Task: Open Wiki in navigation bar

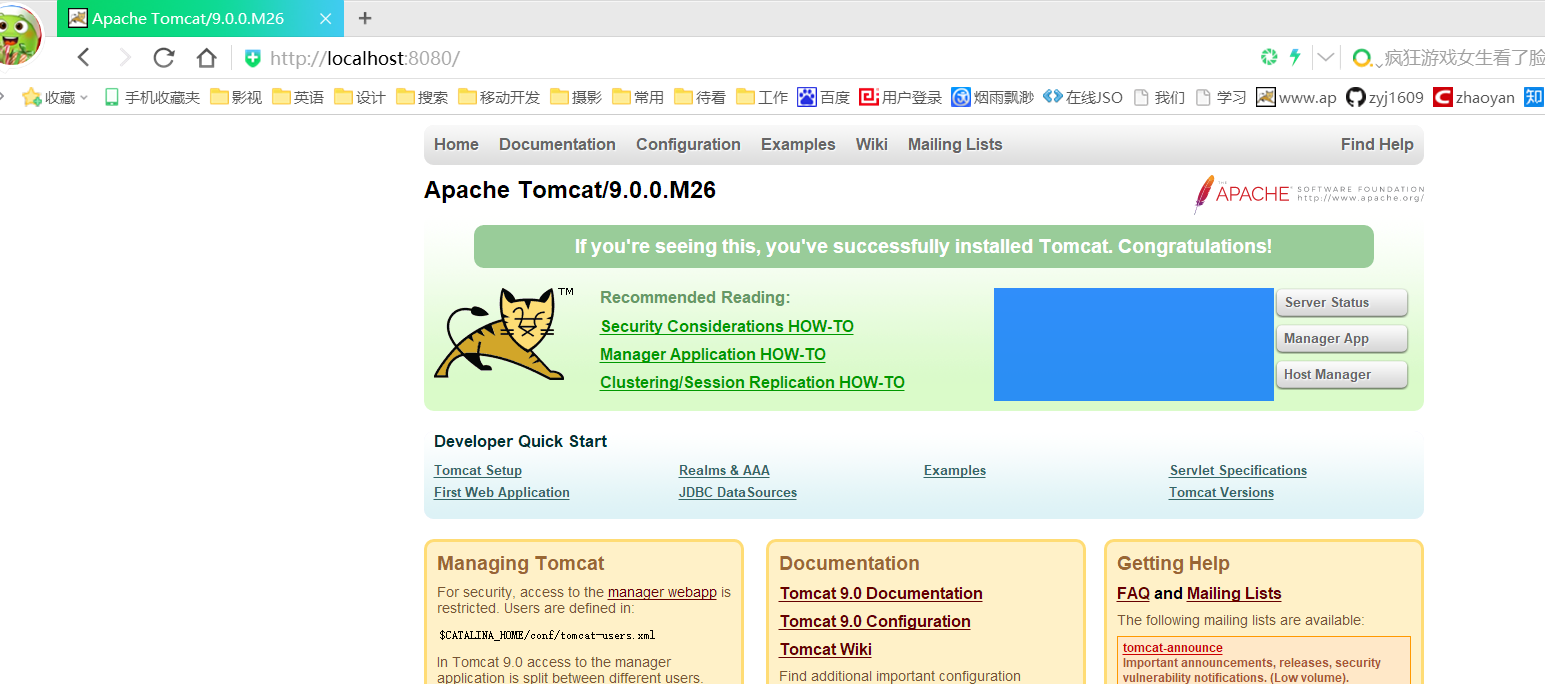Action: [871, 144]
